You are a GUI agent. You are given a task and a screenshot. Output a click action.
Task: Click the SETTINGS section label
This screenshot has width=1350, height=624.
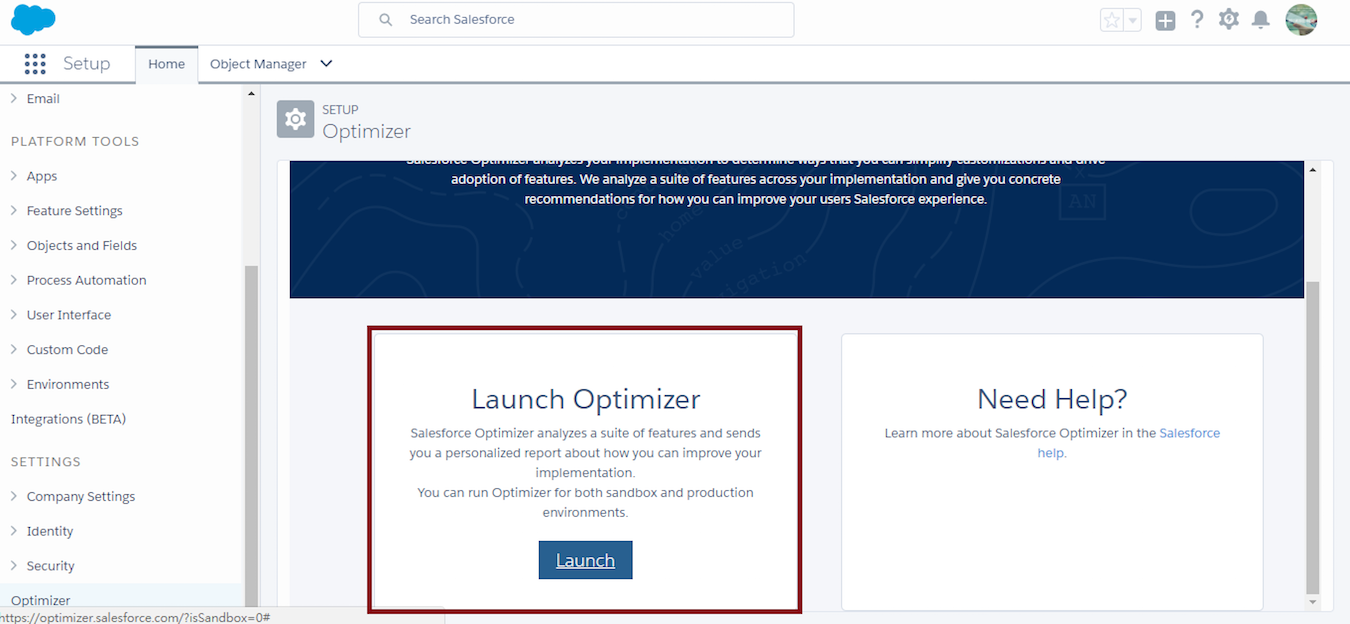tap(46, 462)
